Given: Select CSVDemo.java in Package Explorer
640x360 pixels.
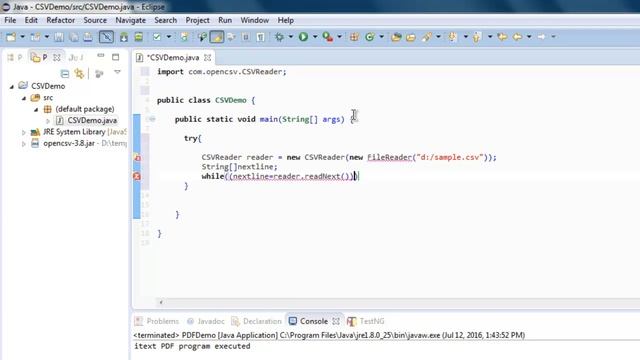Looking at the screenshot, I should (x=92, y=120).
